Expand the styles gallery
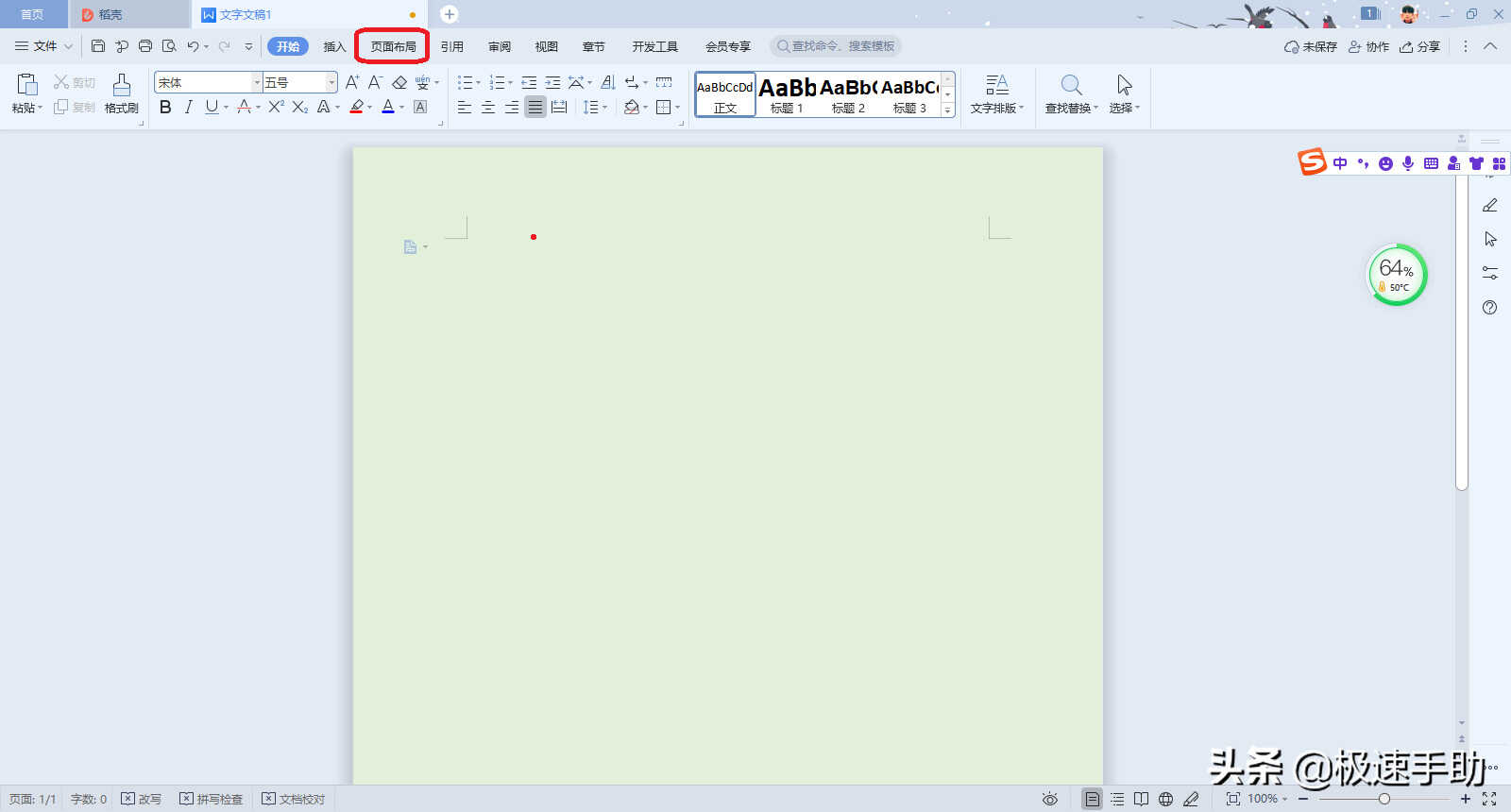The width and height of the screenshot is (1511, 812). 948,110
